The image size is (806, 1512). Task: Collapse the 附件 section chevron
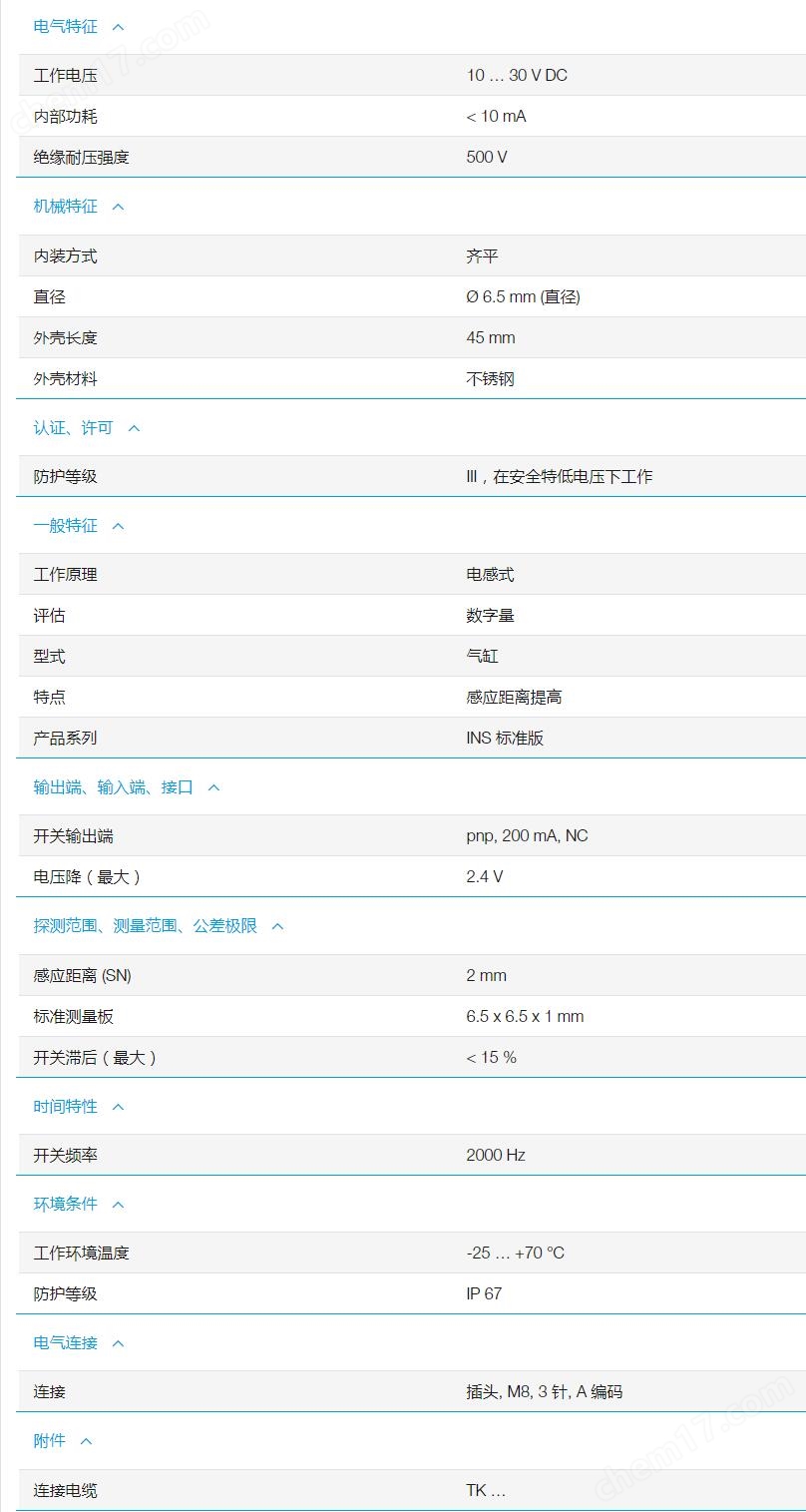[86, 1441]
